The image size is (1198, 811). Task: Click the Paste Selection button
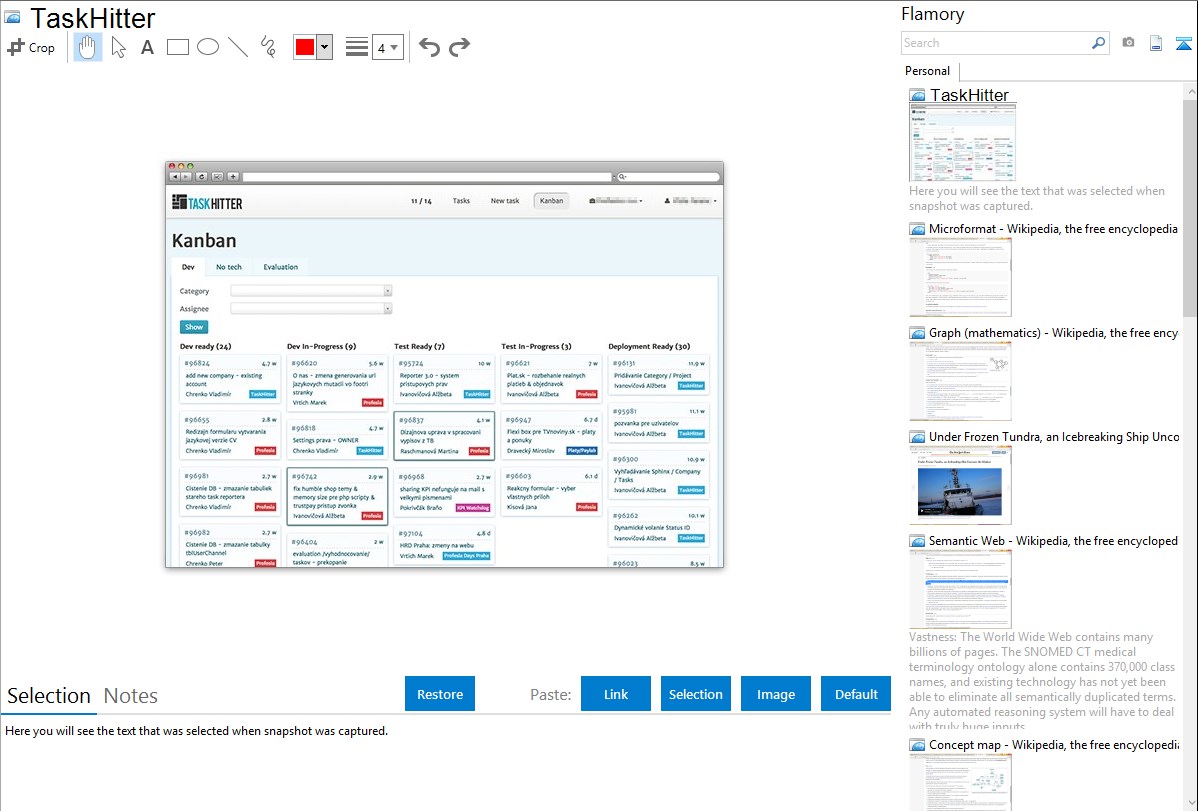pyautogui.click(x=695, y=694)
